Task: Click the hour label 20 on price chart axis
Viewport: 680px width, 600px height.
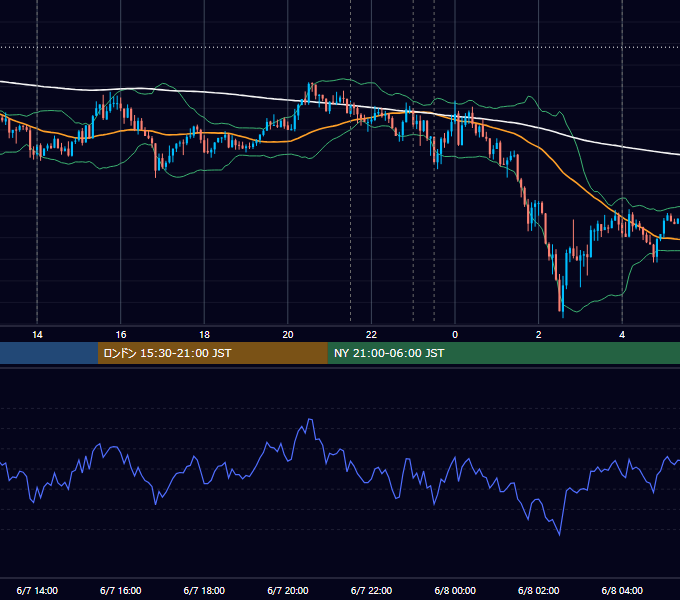Action: click(x=288, y=335)
